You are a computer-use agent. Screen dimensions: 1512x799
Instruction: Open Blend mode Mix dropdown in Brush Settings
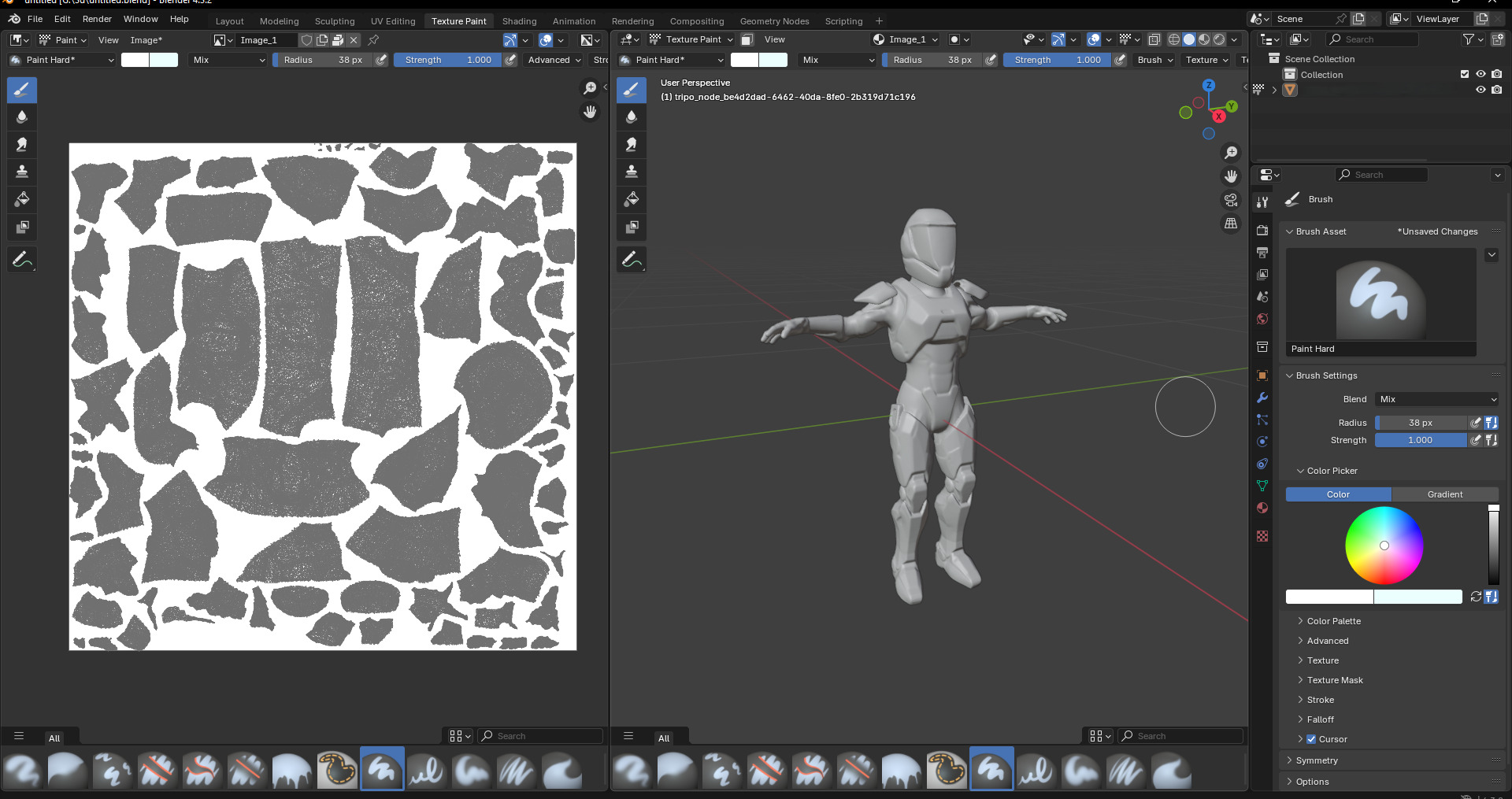point(1436,399)
